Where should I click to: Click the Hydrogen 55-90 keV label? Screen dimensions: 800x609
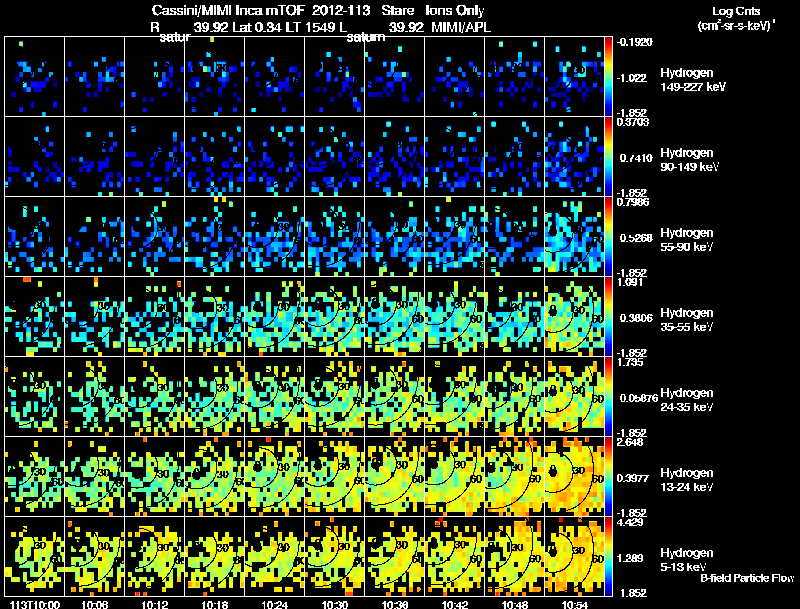[687, 240]
